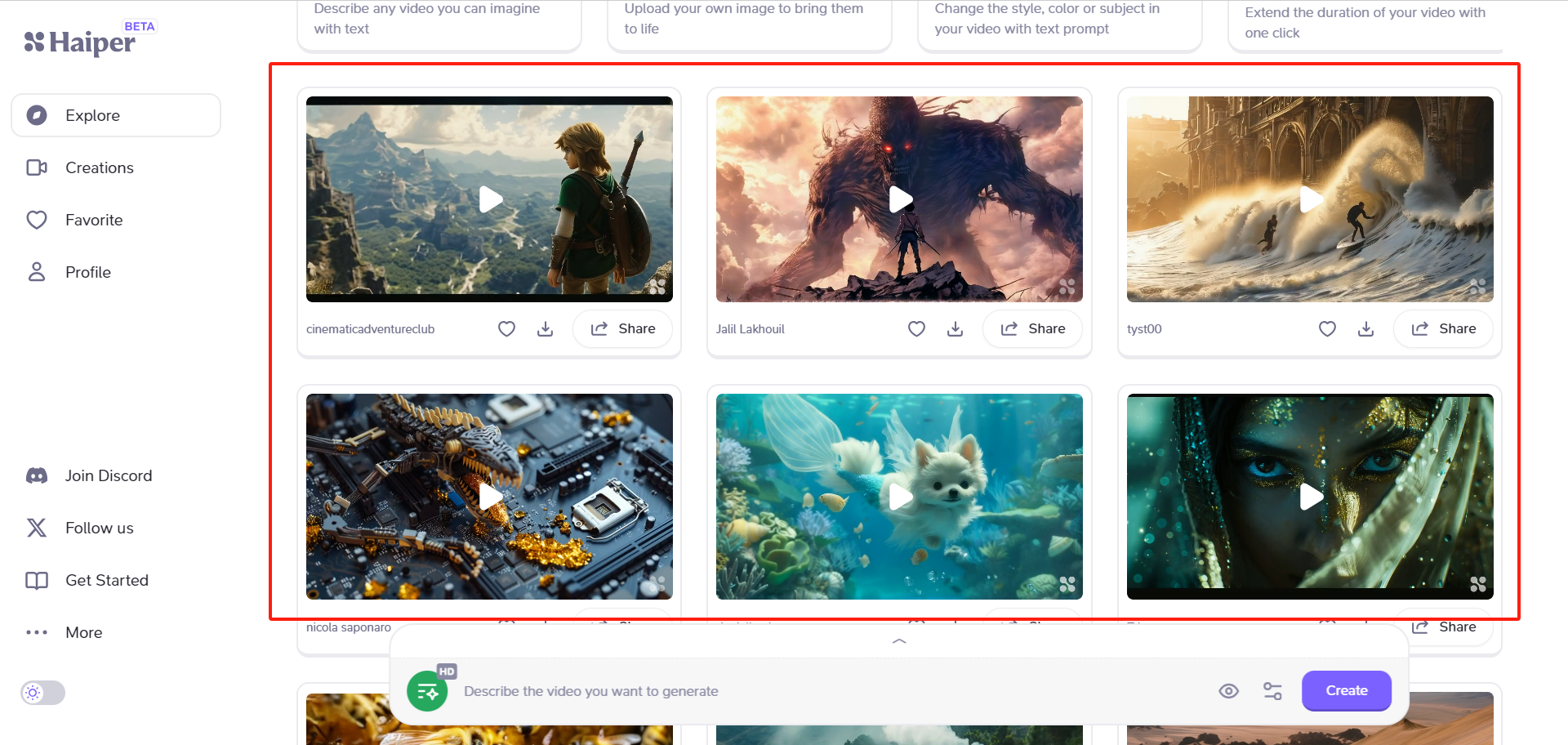Screen dimensions: 1568x745
Task: Open the Creations page
Action: (99, 167)
